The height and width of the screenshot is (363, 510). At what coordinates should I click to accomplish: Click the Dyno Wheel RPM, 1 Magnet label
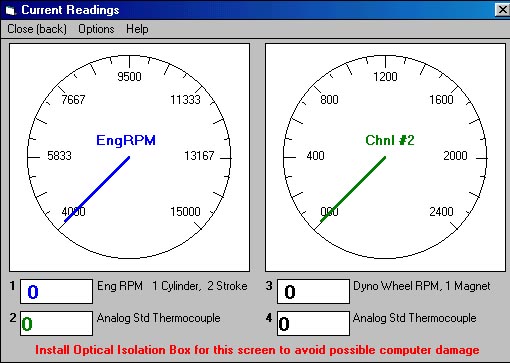(x=422, y=286)
